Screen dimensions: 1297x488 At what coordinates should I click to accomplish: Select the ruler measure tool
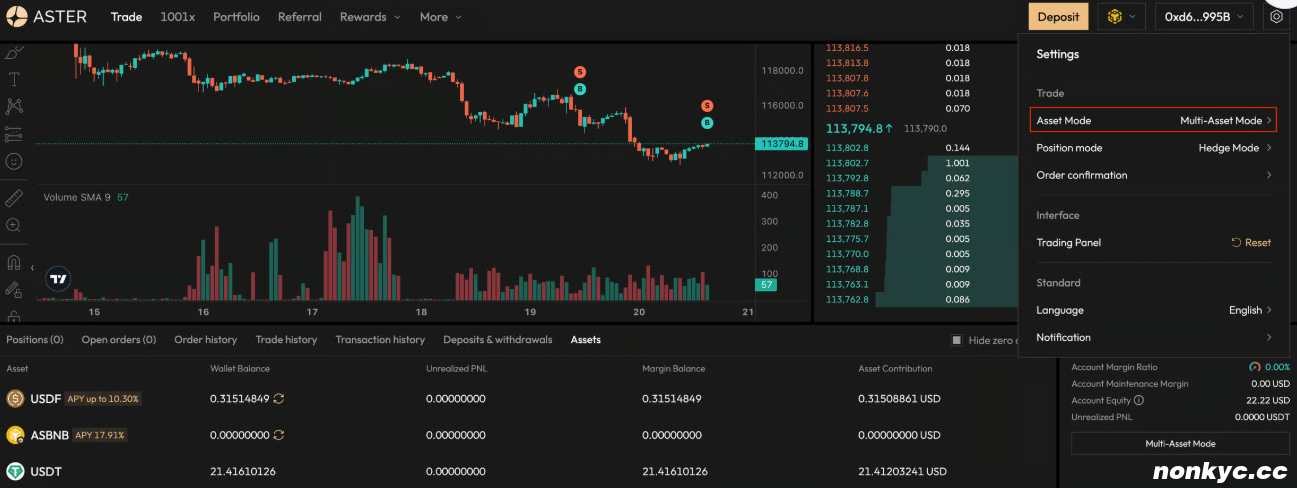[x=14, y=198]
